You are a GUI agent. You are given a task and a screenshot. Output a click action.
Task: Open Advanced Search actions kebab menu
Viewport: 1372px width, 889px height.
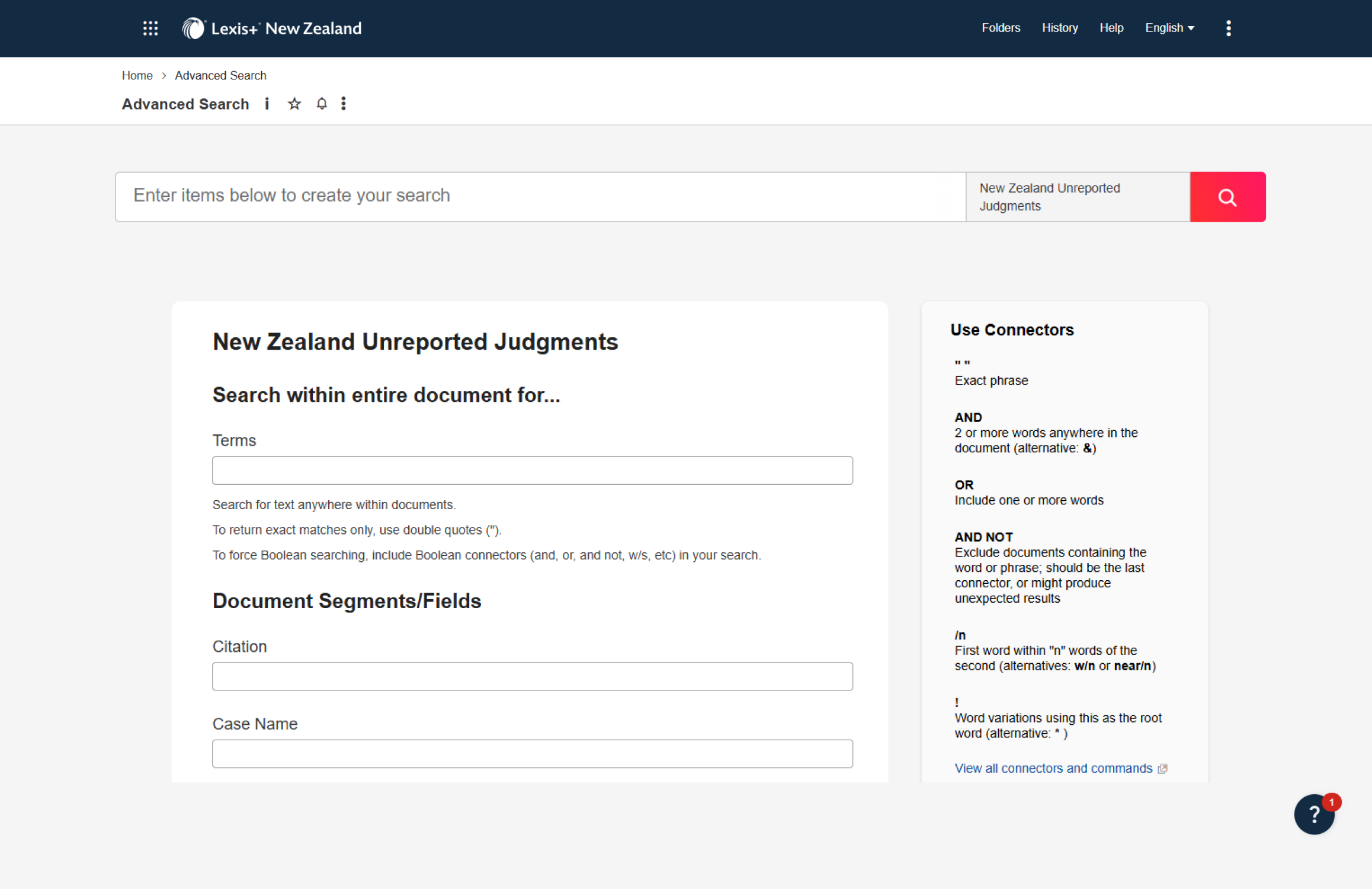(x=344, y=104)
